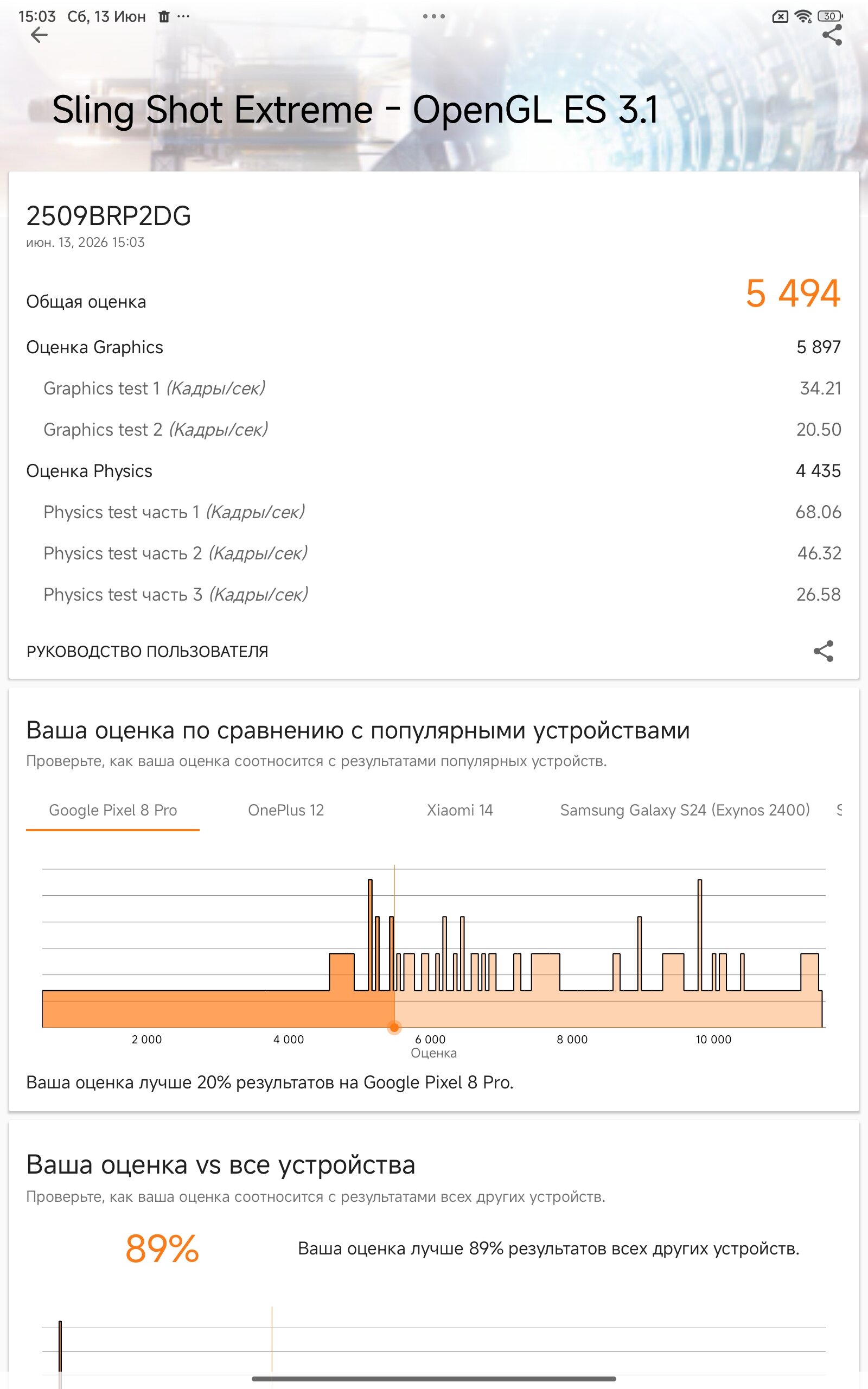Tap the overall score 5 494
Image resolution: width=868 pixels, height=1389 pixels.
click(x=793, y=294)
